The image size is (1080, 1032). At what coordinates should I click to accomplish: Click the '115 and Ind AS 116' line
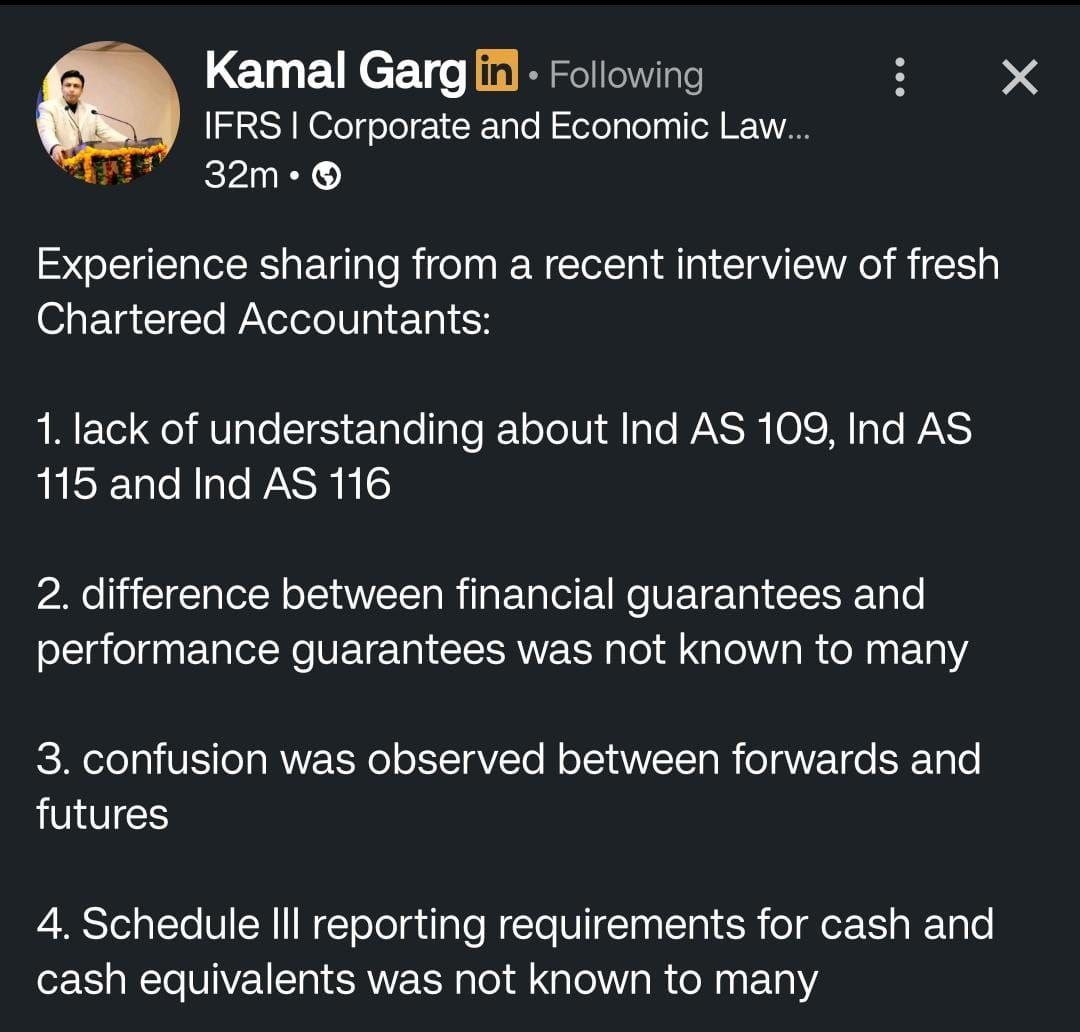213,484
